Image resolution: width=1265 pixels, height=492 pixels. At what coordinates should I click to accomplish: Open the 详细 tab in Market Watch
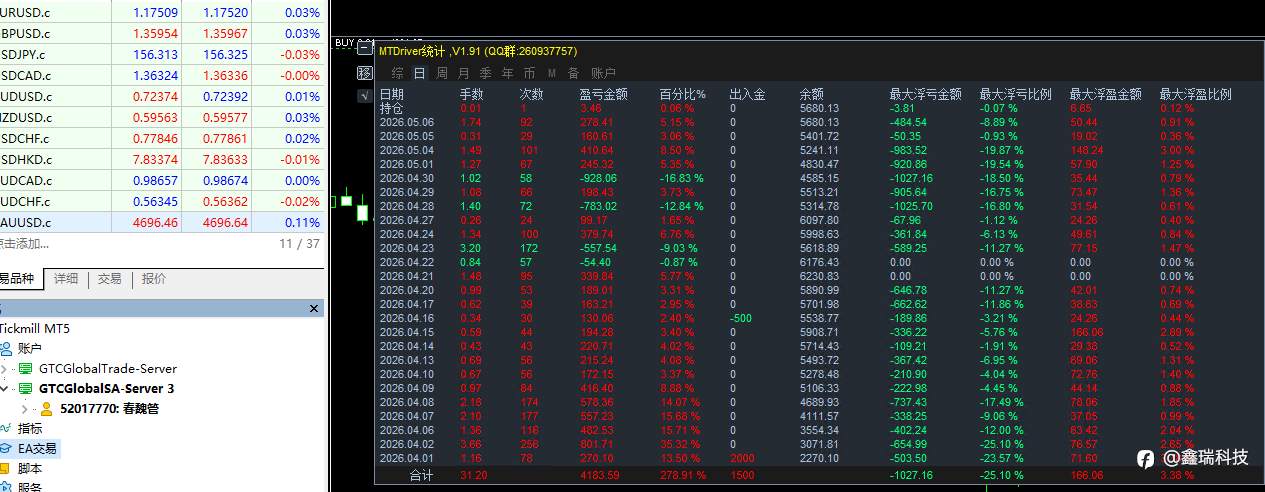[66, 279]
